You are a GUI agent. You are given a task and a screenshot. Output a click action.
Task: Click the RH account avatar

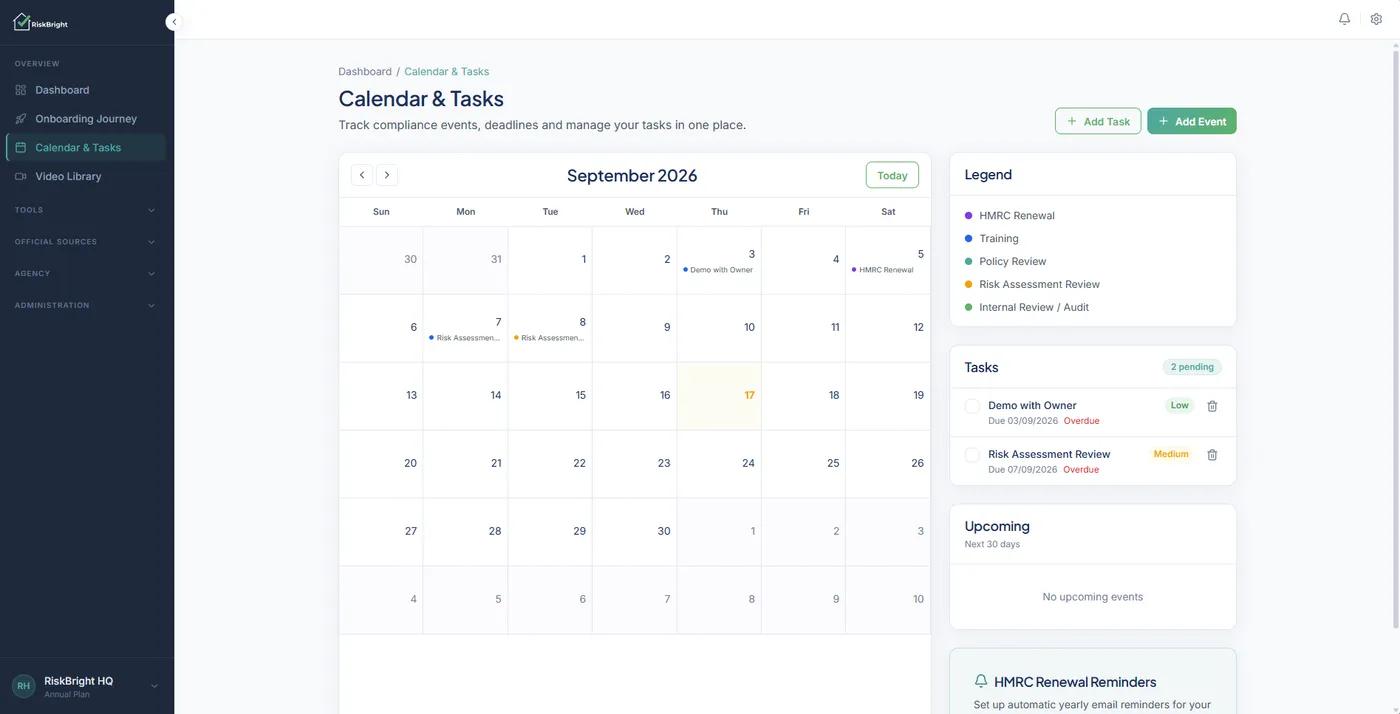(x=23, y=686)
